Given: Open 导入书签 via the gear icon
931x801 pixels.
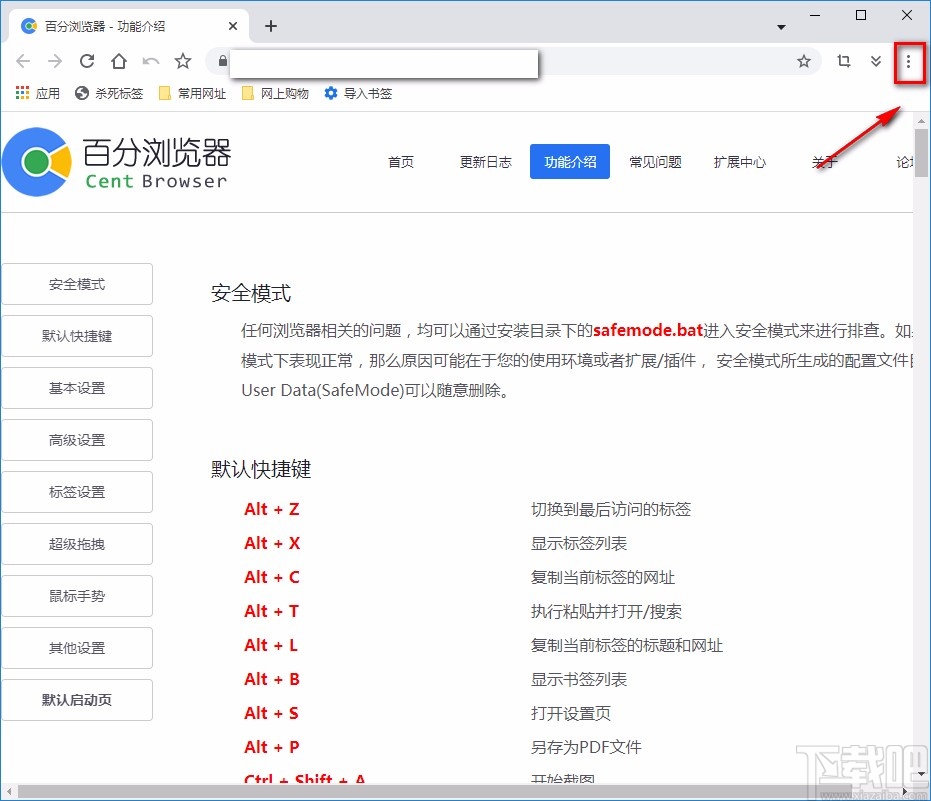Looking at the screenshot, I should point(329,94).
